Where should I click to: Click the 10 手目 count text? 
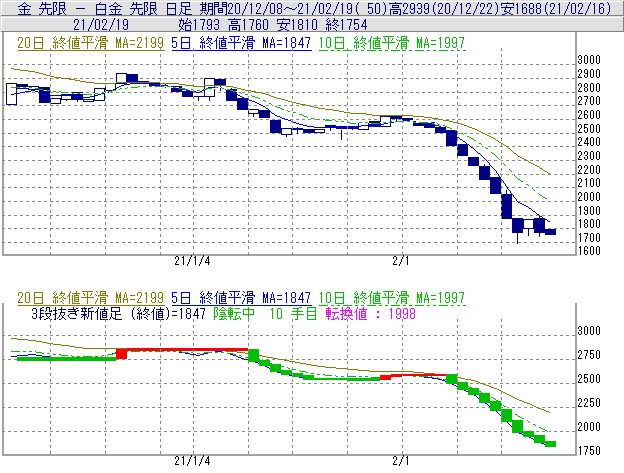pos(293,314)
